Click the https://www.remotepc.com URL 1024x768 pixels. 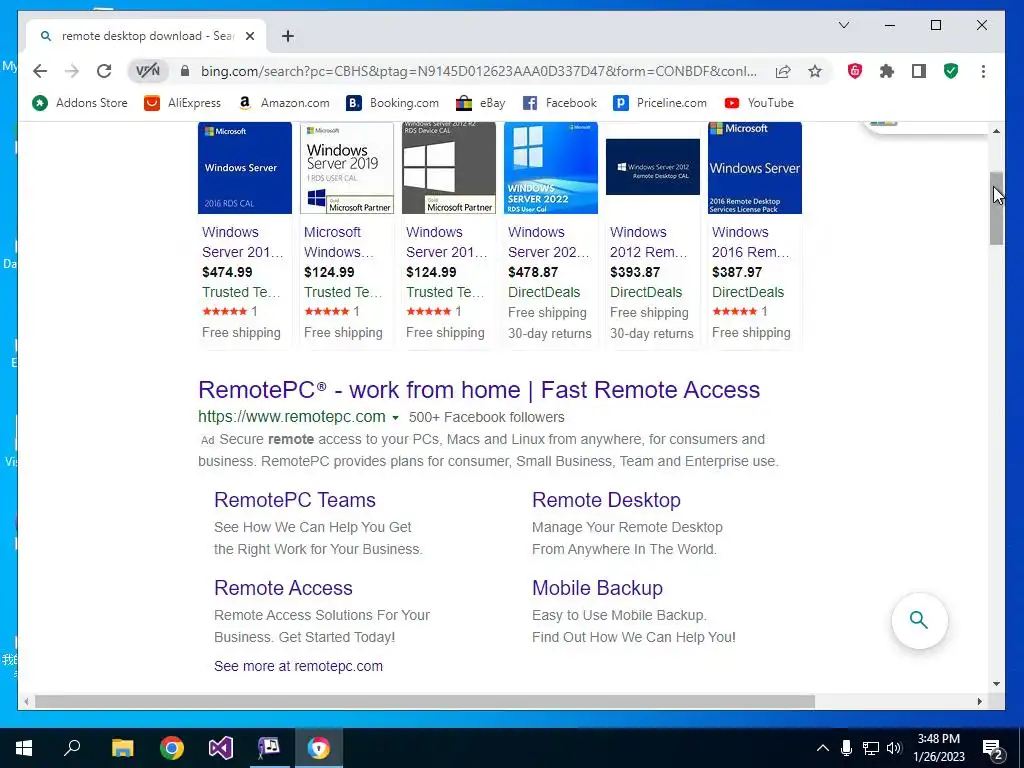[291, 417]
